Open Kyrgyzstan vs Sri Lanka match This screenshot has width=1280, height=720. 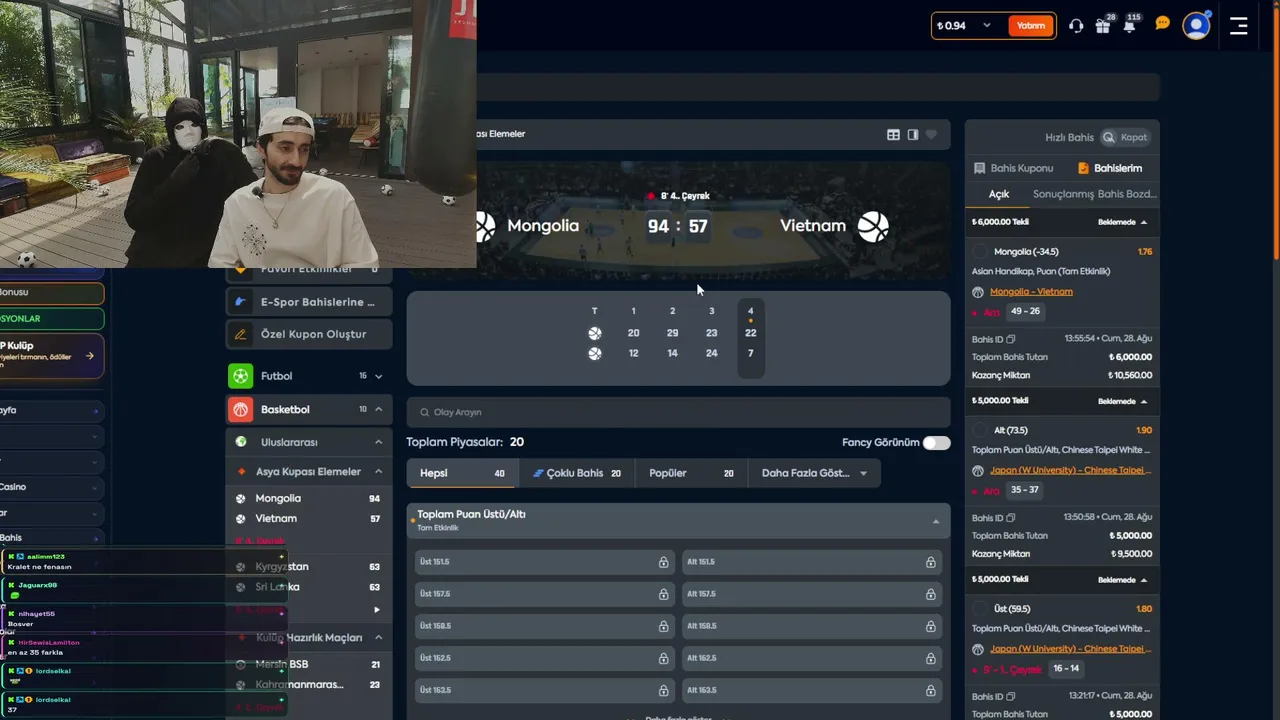pyautogui.click(x=308, y=577)
